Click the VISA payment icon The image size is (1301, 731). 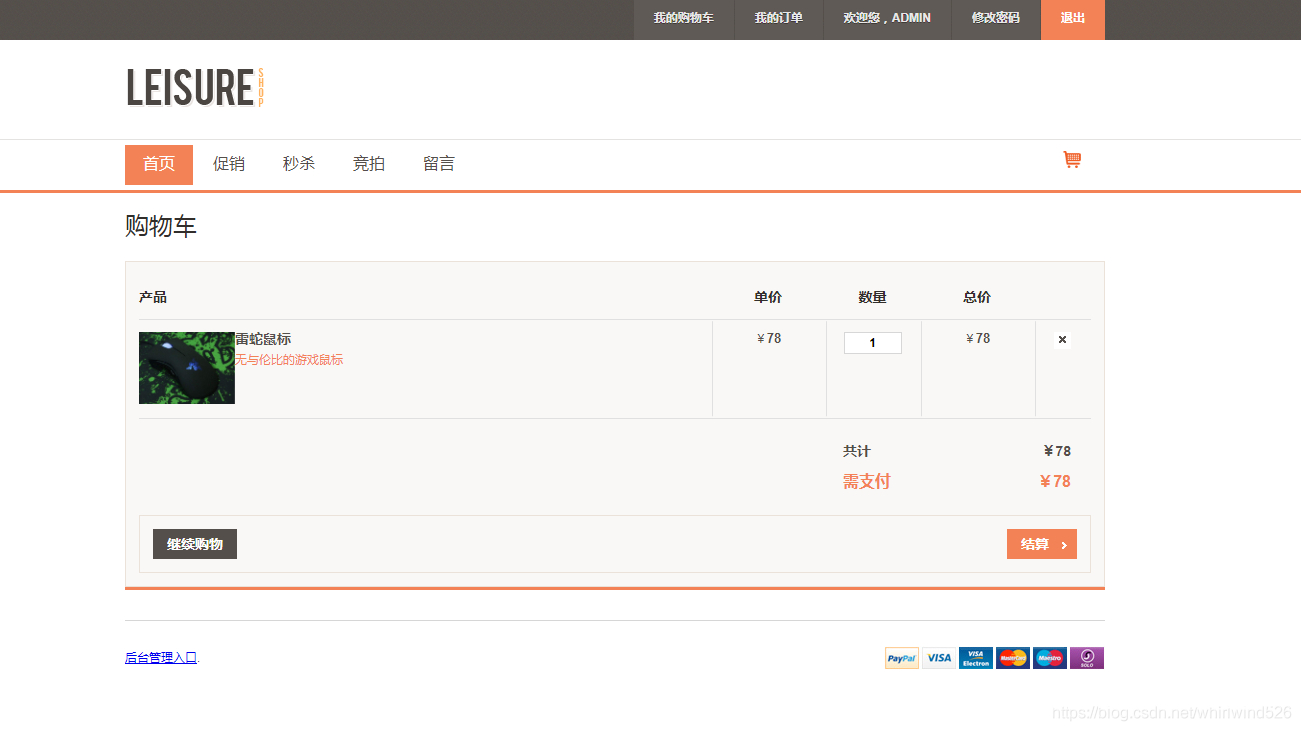point(937,658)
